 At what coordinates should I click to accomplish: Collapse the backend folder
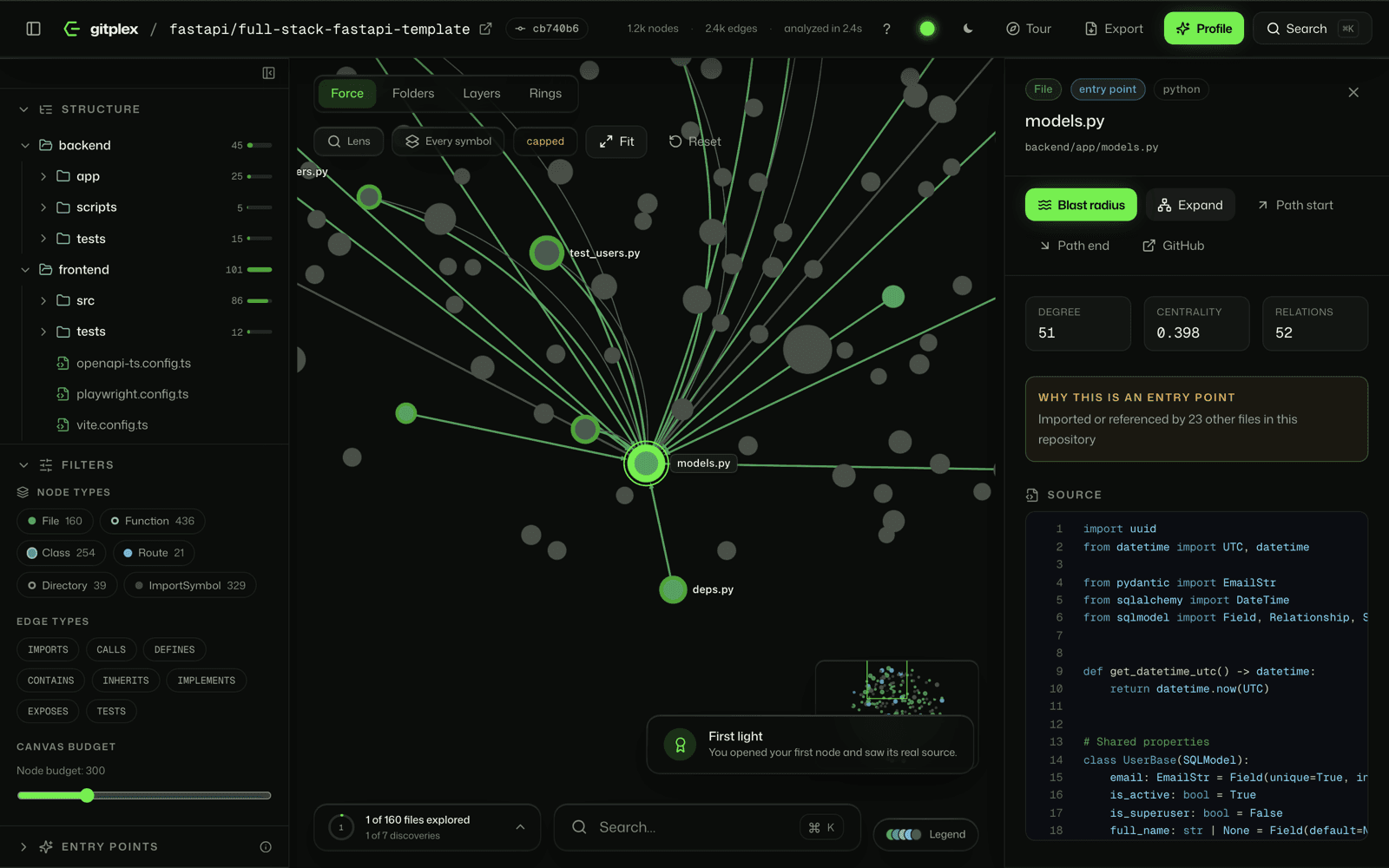point(25,146)
